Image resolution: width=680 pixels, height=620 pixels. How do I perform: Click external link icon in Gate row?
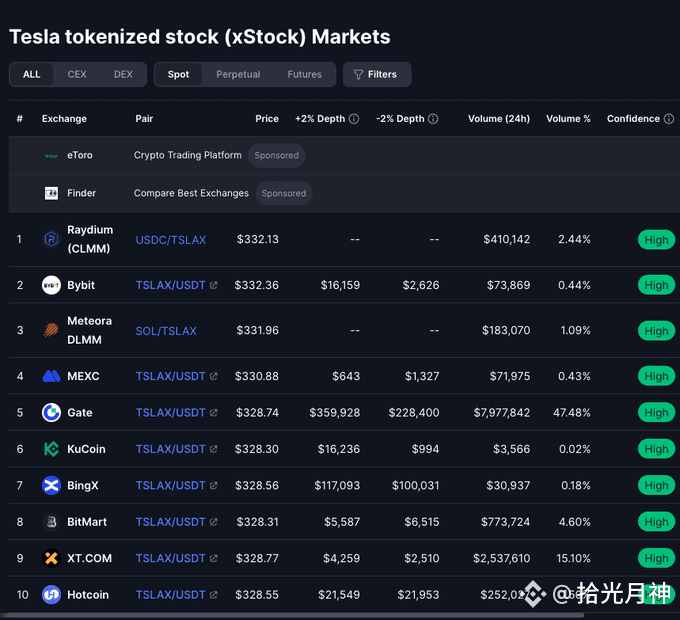coord(213,412)
